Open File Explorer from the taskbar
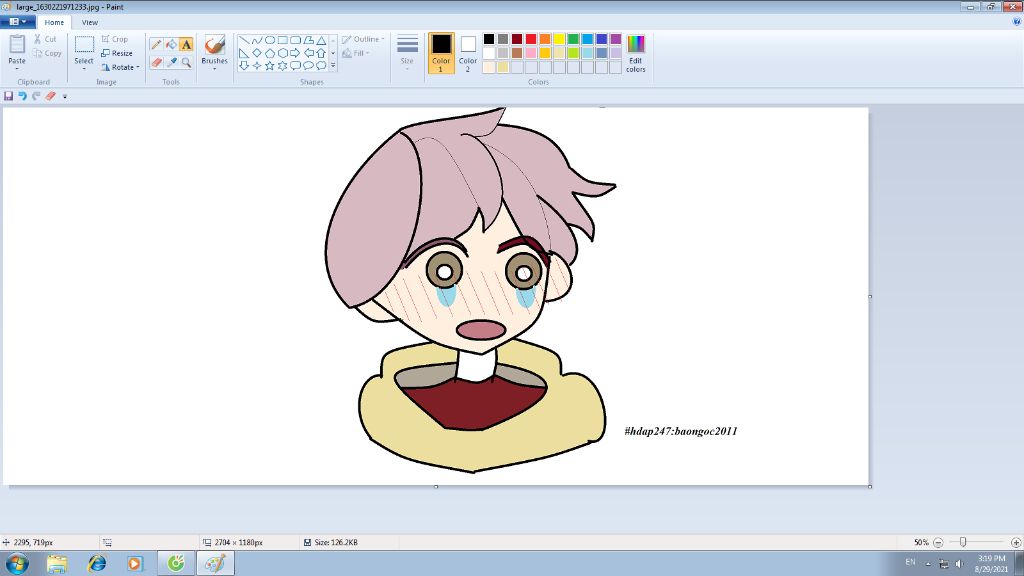Image resolution: width=1024 pixels, height=576 pixels. click(x=57, y=563)
